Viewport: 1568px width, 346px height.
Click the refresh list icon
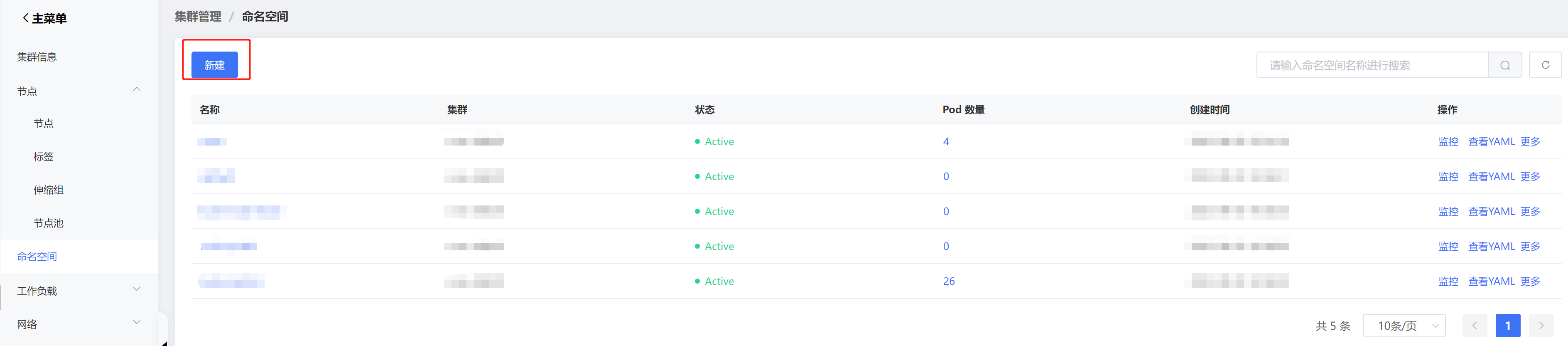pos(1545,65)
